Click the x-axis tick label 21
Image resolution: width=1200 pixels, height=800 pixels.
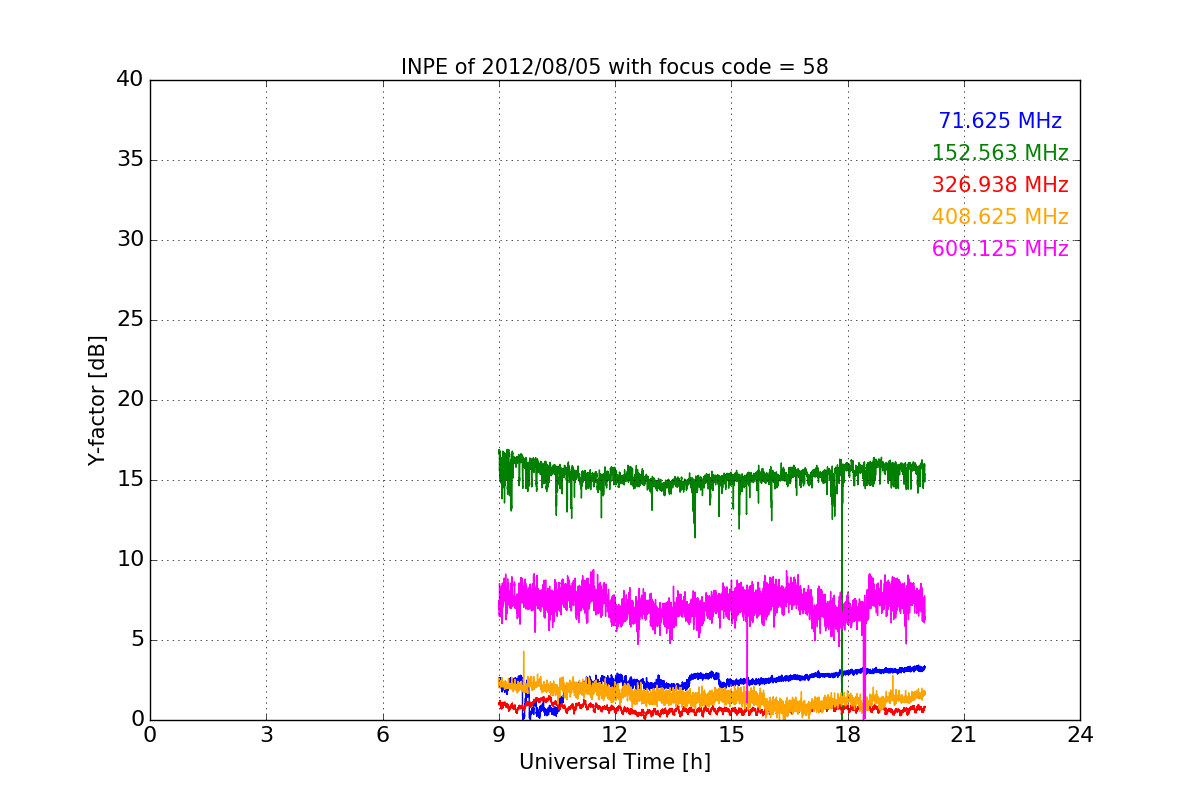pos(964,734)
